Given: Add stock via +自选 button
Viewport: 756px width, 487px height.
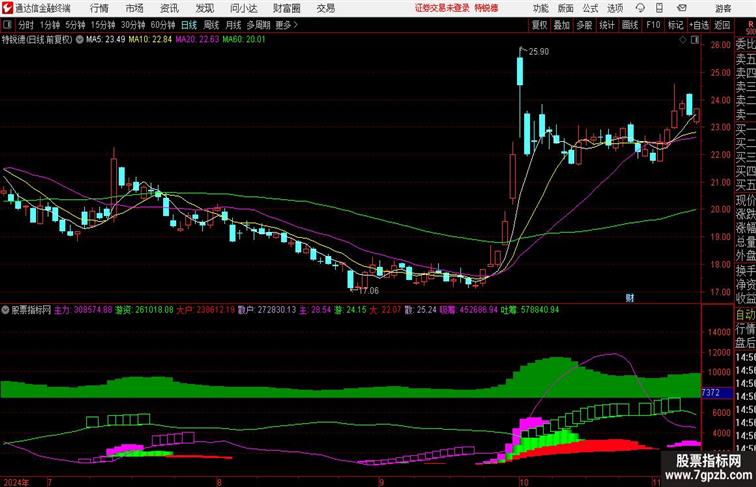Looking at the screenshot, I should (x=699, y=25).
